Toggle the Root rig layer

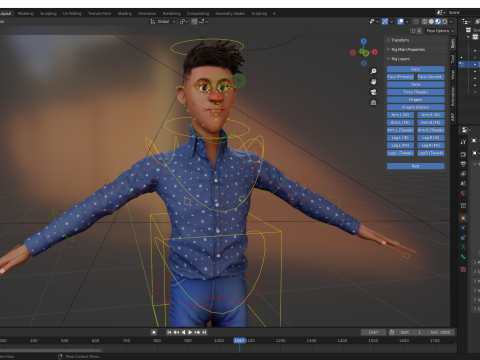pos(415,166)
